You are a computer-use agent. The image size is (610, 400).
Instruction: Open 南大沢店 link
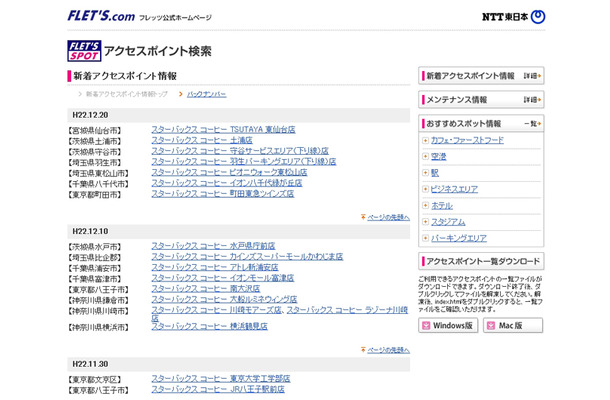pos(205,289)
